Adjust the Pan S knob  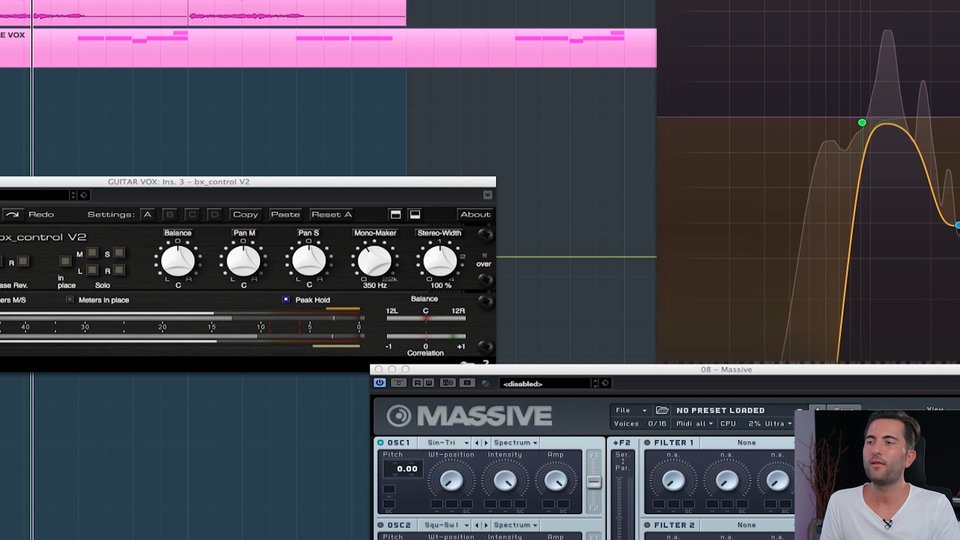[309, 261]
